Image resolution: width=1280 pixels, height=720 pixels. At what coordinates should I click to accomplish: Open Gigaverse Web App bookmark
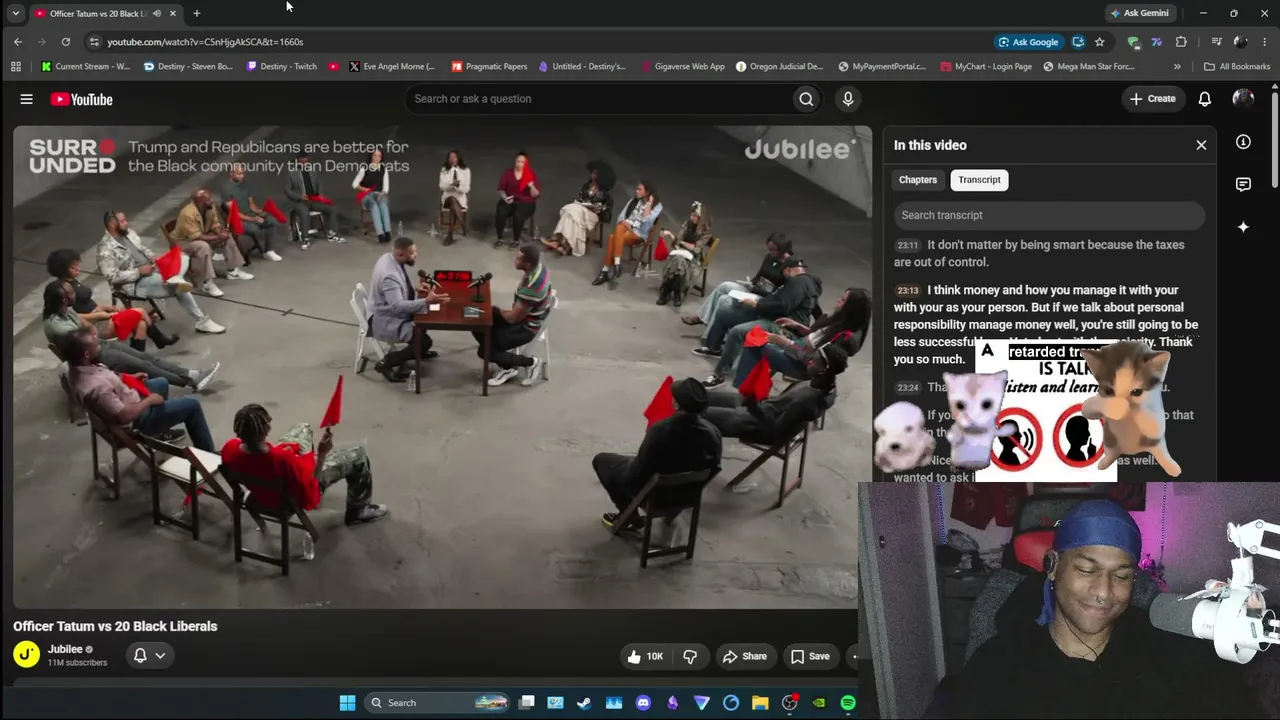pos(682,67)
